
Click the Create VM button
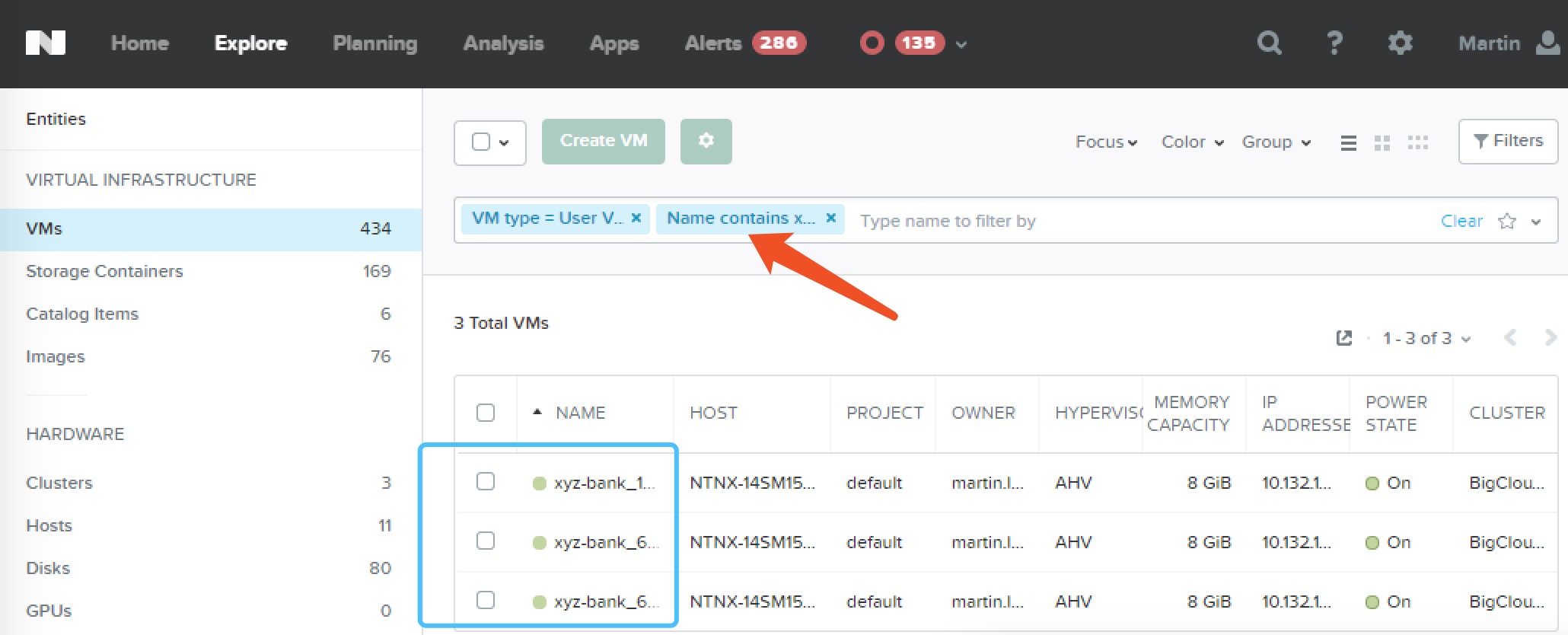604,141
